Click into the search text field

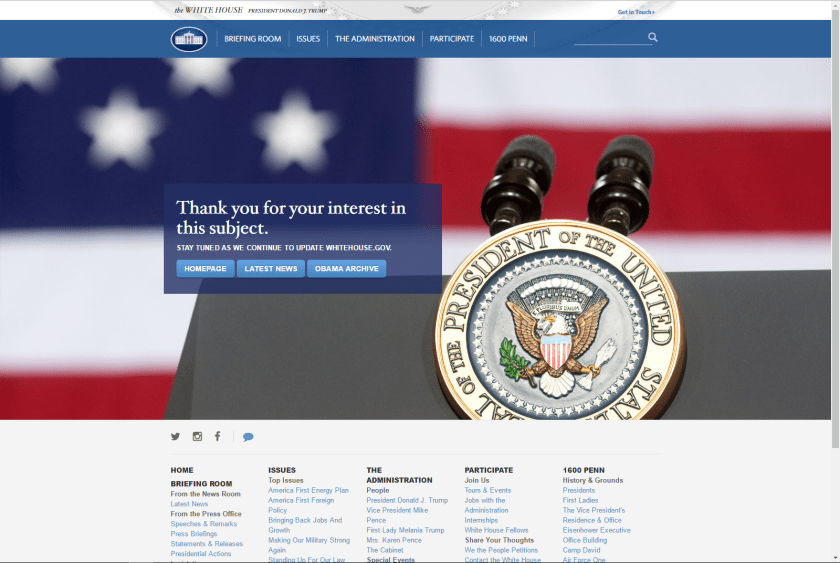(610, 38)
